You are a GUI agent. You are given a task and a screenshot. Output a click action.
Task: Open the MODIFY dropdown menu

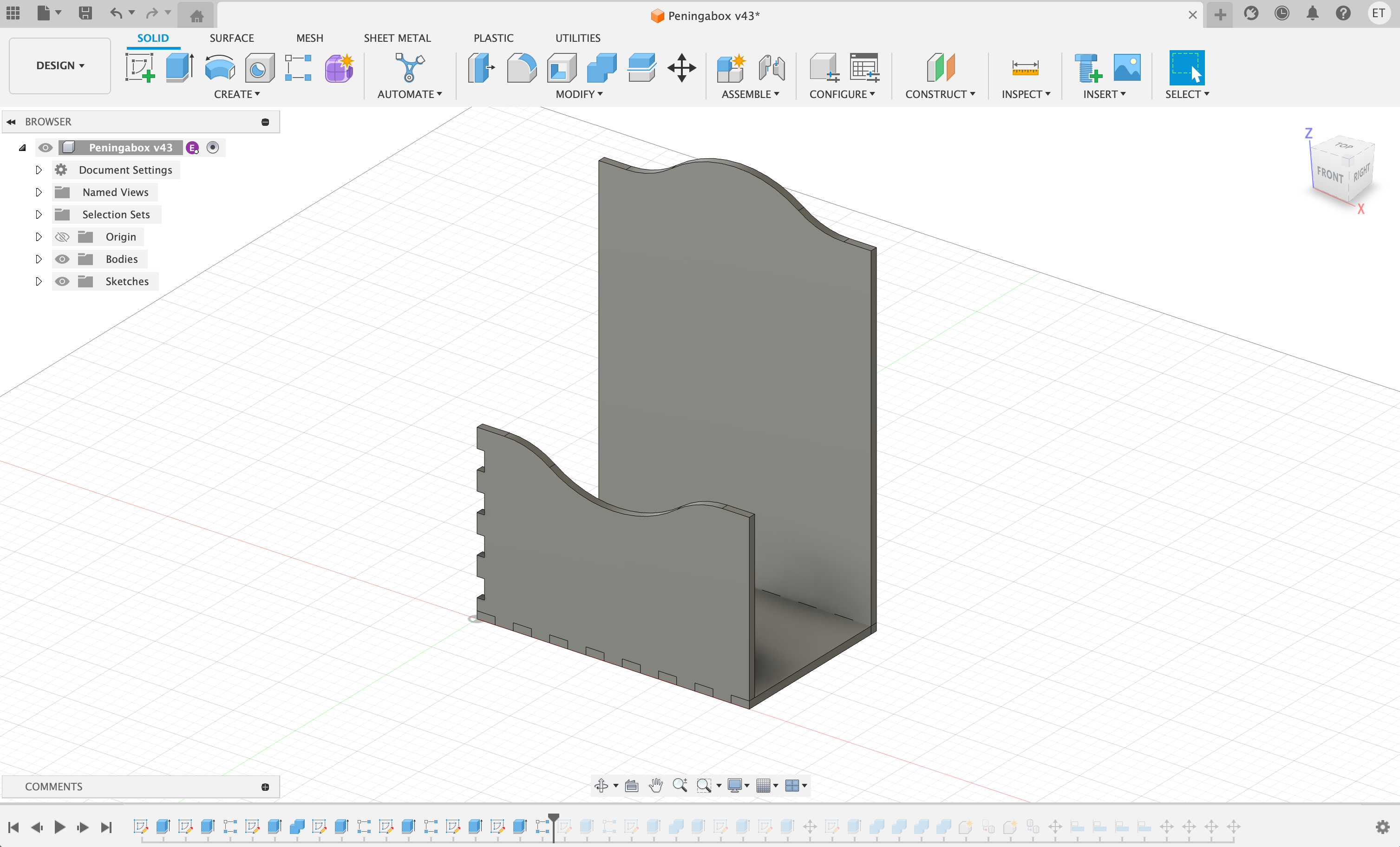(x=579, y=94)
